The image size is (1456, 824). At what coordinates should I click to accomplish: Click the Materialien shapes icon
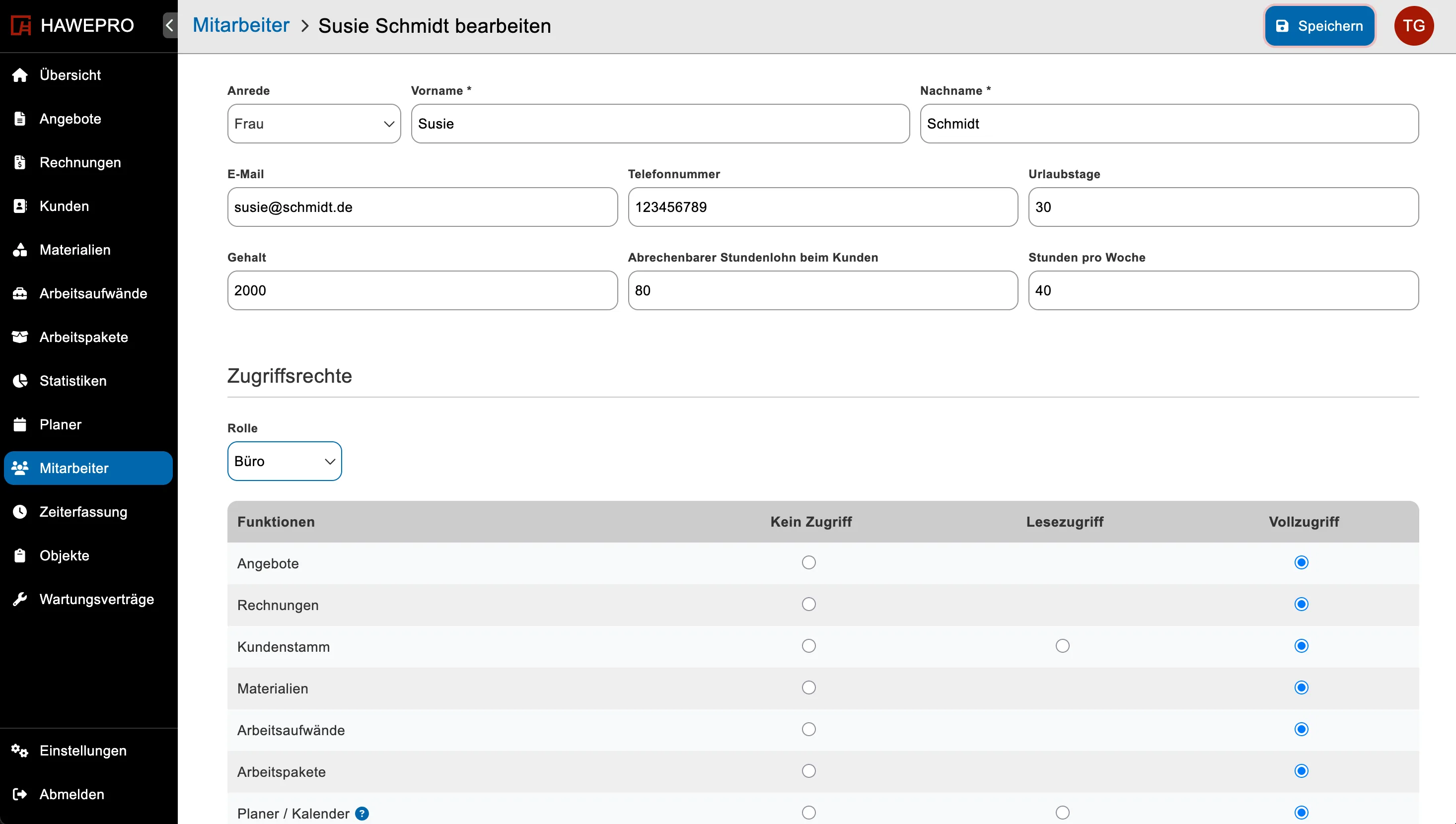(20, 250)
